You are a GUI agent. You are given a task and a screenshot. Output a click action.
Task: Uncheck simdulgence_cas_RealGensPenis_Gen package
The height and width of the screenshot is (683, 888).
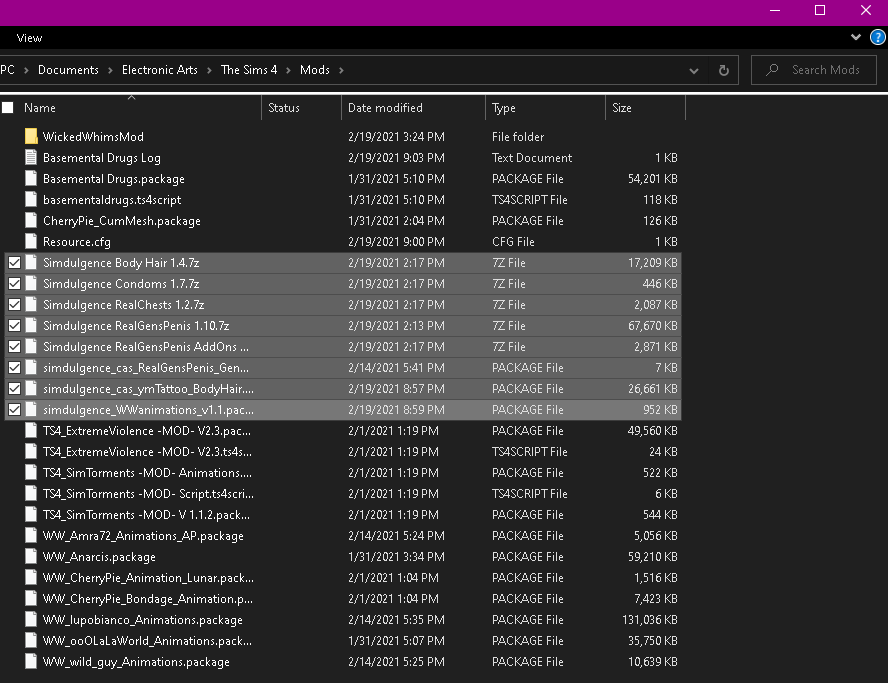[x=15, y=368]
